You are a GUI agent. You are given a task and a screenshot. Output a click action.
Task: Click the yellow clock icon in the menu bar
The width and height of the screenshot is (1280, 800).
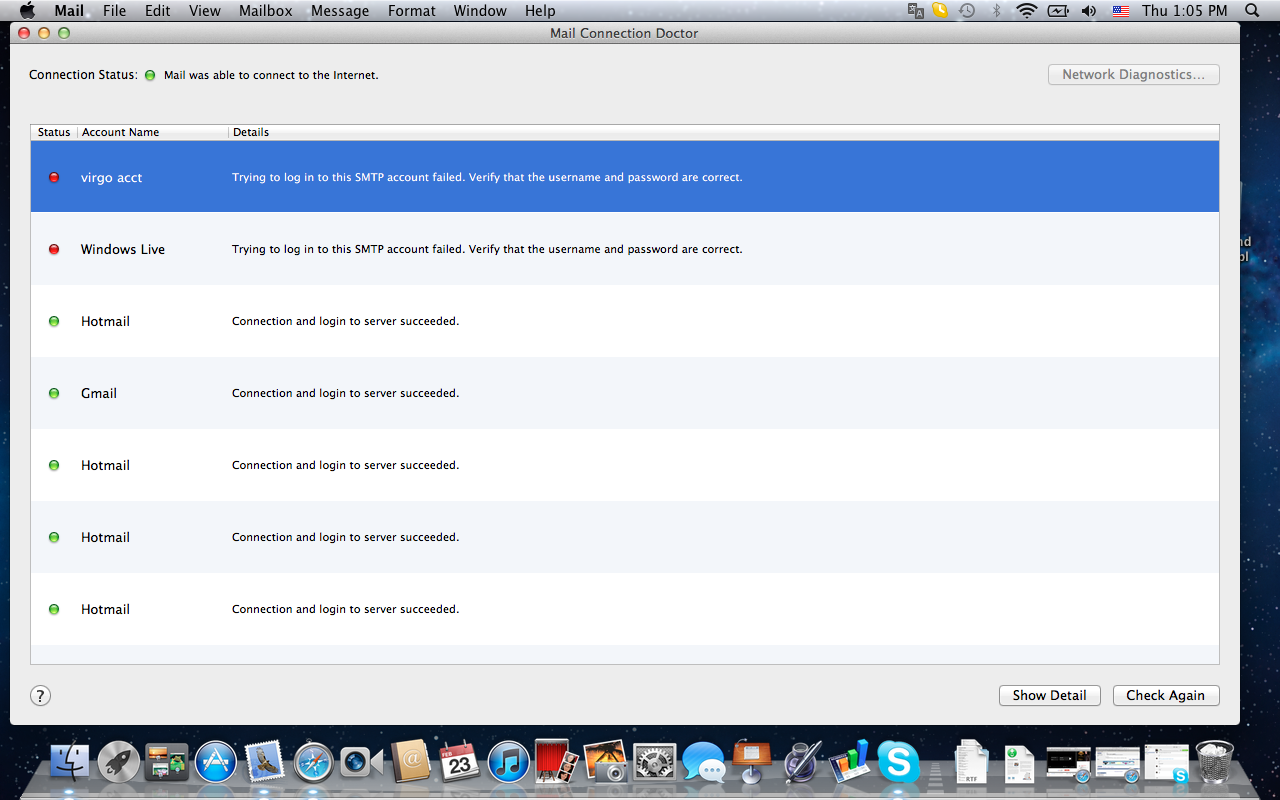[x=940, y=11]
